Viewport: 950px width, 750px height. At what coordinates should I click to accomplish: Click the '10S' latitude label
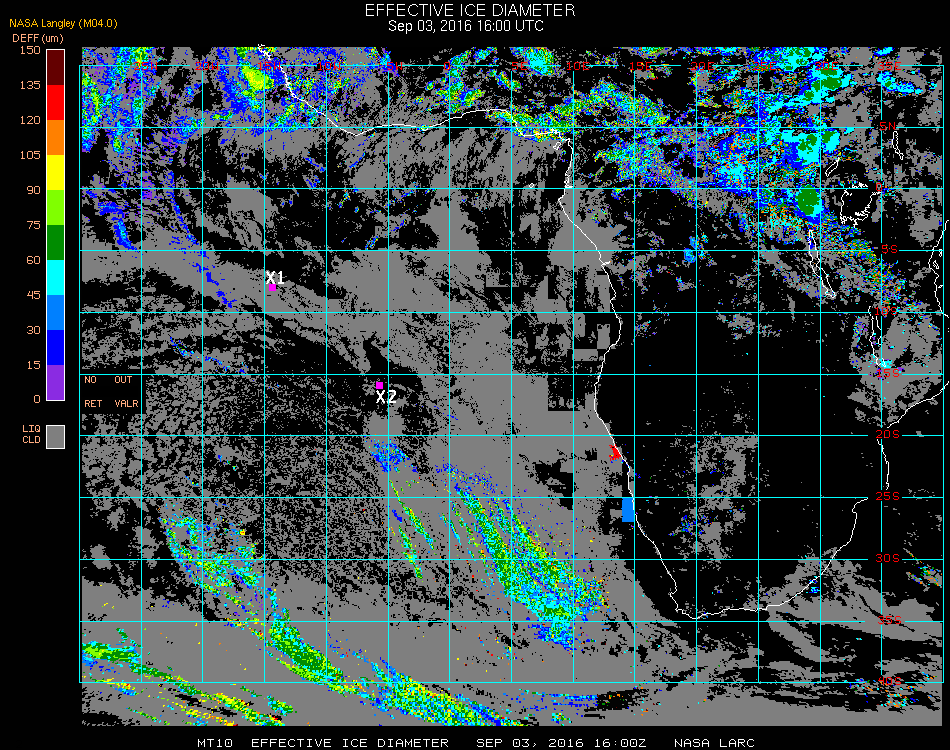click(x=885, y=311)
